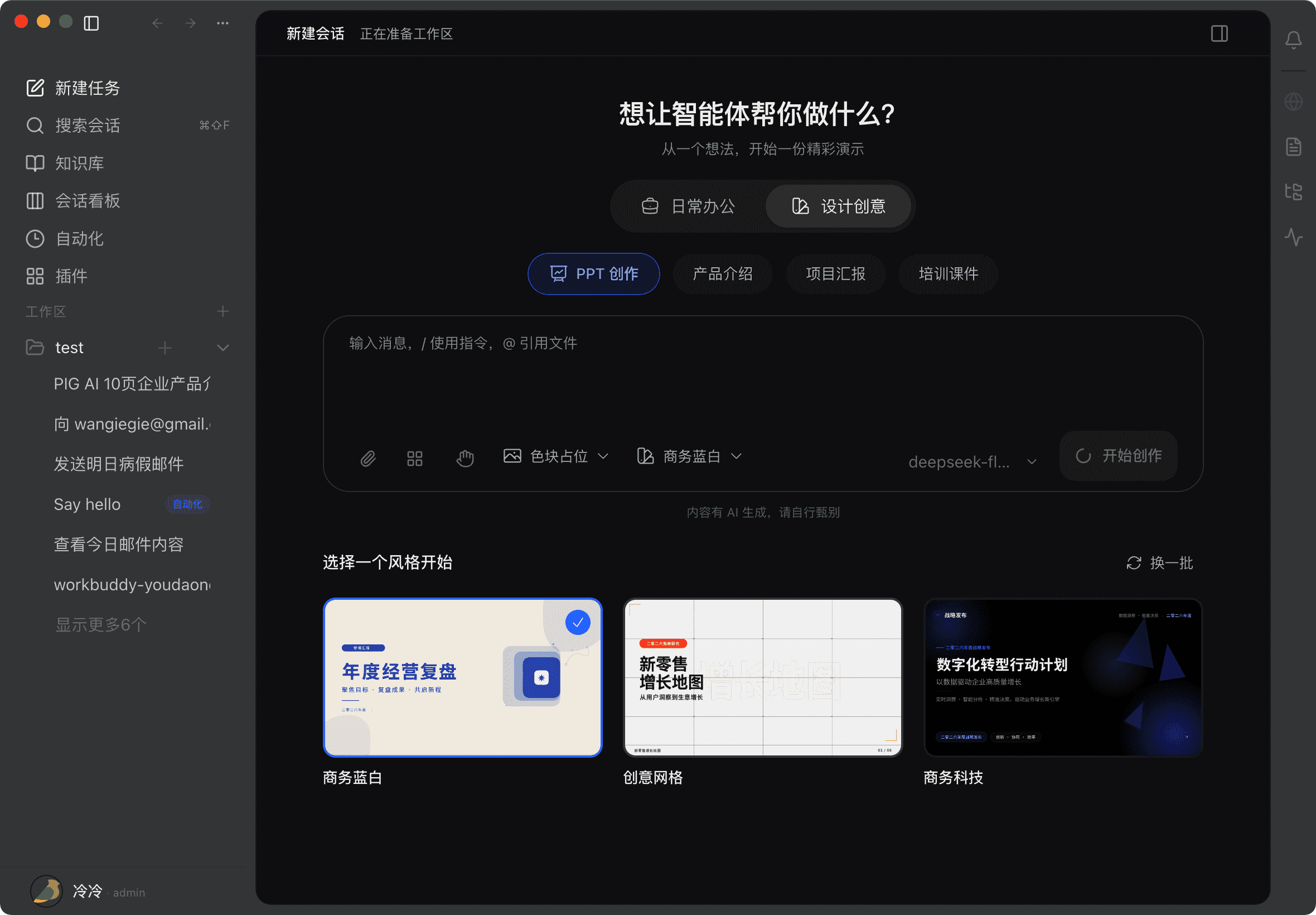Viewport: 1316px width, 915px height.
Task: Expand the list via 显示更多6个
Action: tap(101, 624)
